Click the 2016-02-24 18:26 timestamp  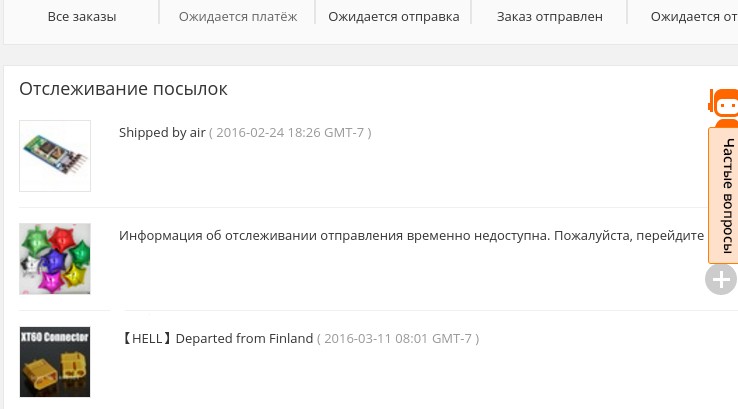[x=290, y=132]
